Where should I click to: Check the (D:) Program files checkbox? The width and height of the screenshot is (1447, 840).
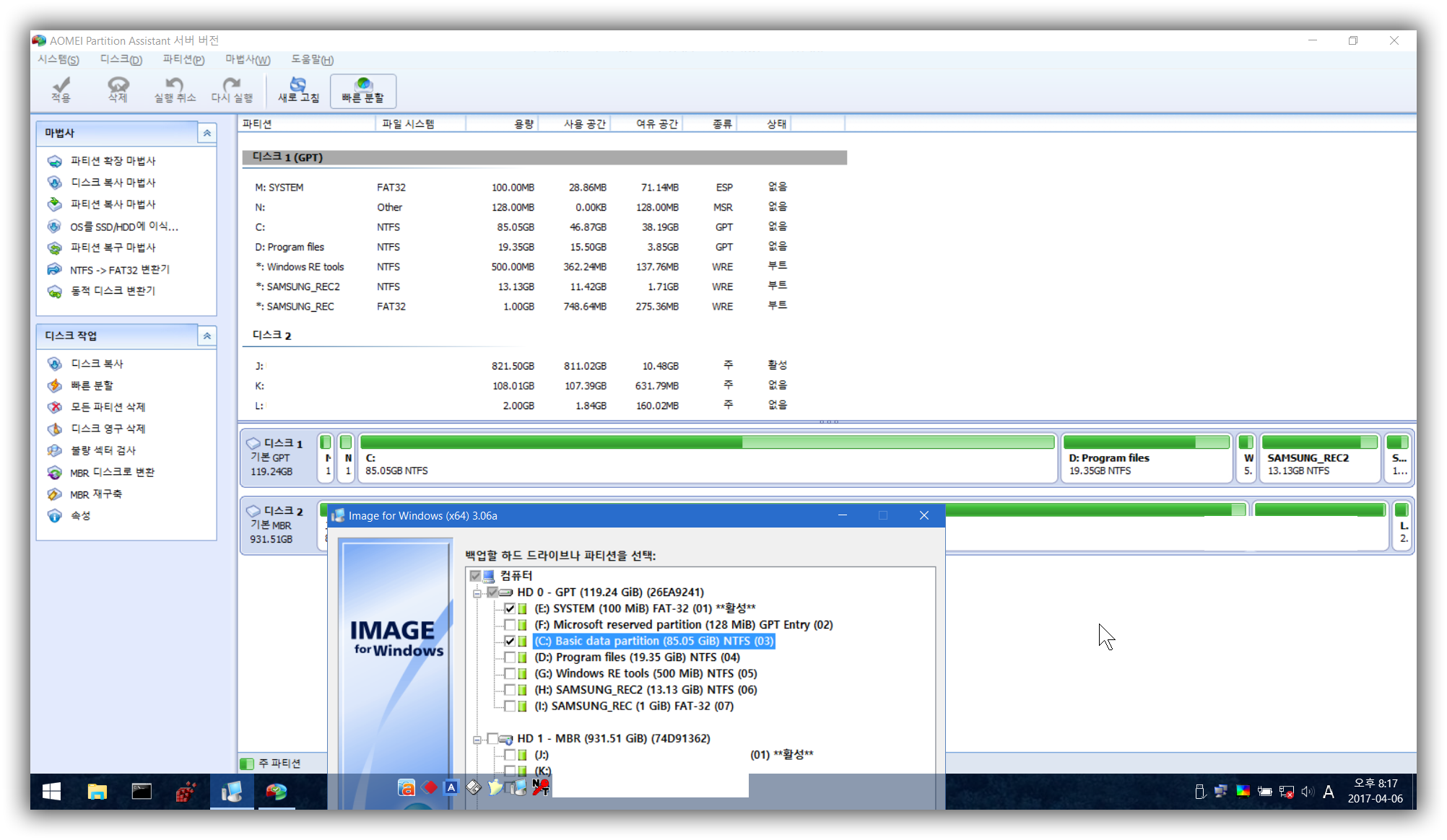tap(510, 657)
